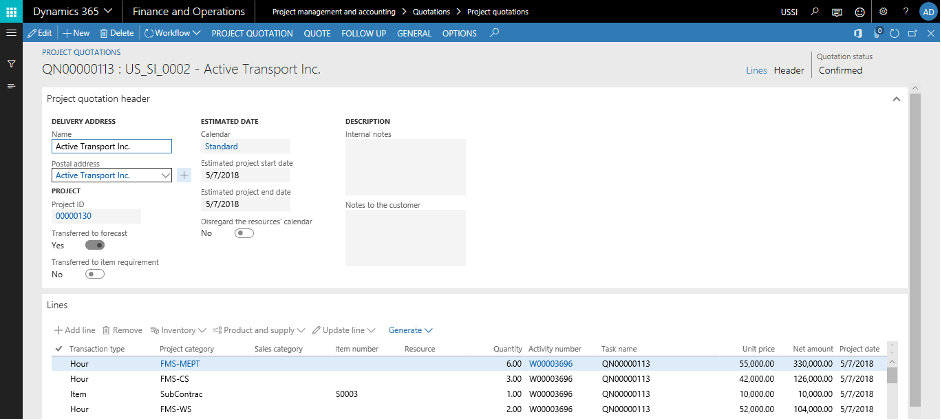Expand the Inventory menu in Lines
The width and height of the screenshot is (941, 420).
[178, 330]
